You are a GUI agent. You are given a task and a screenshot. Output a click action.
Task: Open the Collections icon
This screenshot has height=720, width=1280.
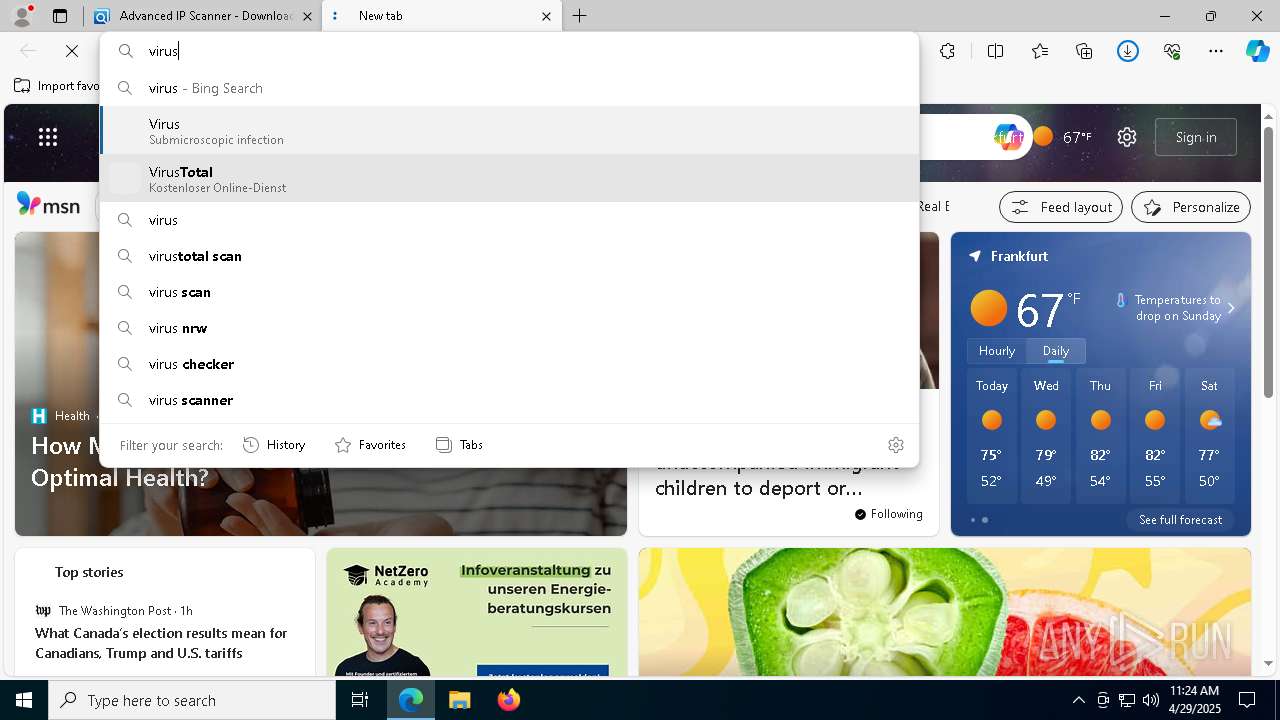[x=1084, y=51]
